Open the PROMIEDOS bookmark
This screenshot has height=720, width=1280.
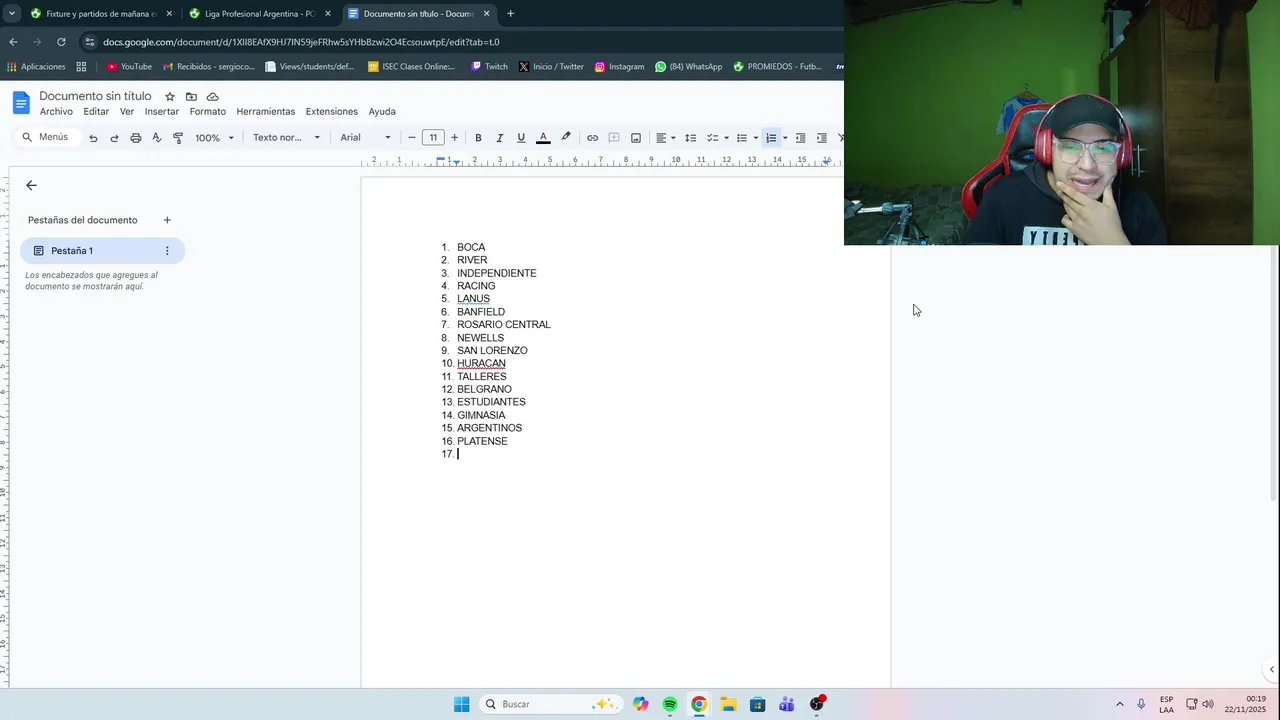pos(777,67)
